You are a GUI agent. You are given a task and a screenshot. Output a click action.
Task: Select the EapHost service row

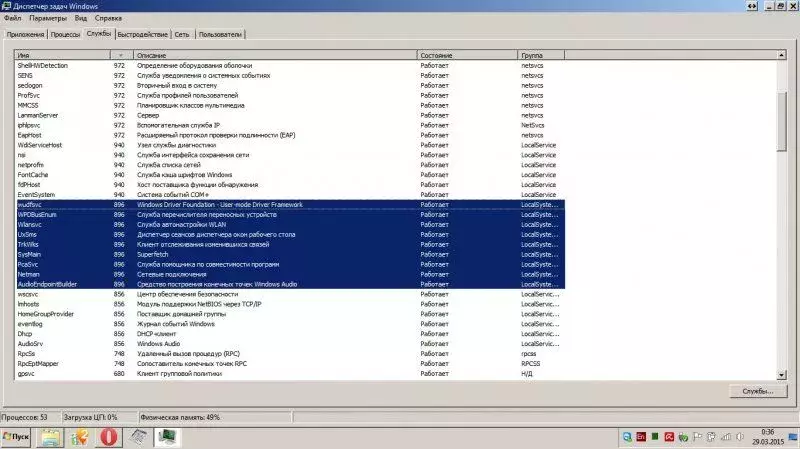click(x=290, y=135)
